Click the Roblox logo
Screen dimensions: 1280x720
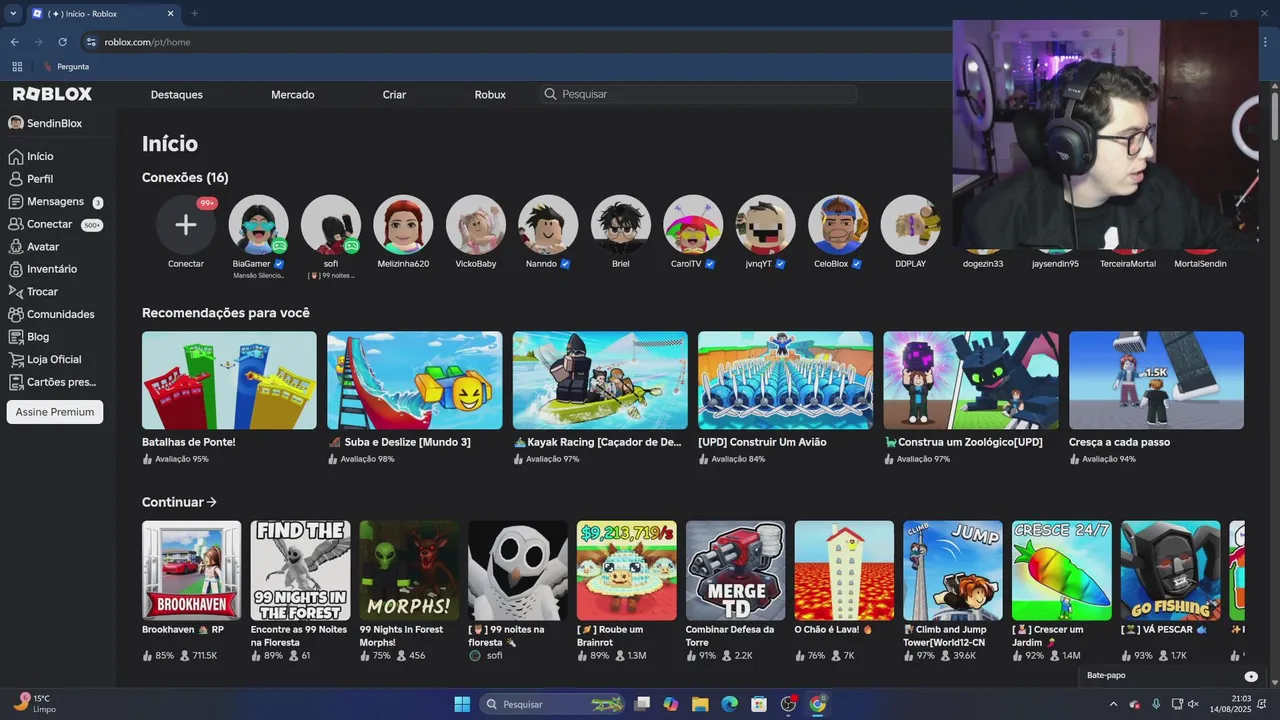coord(52,94)
